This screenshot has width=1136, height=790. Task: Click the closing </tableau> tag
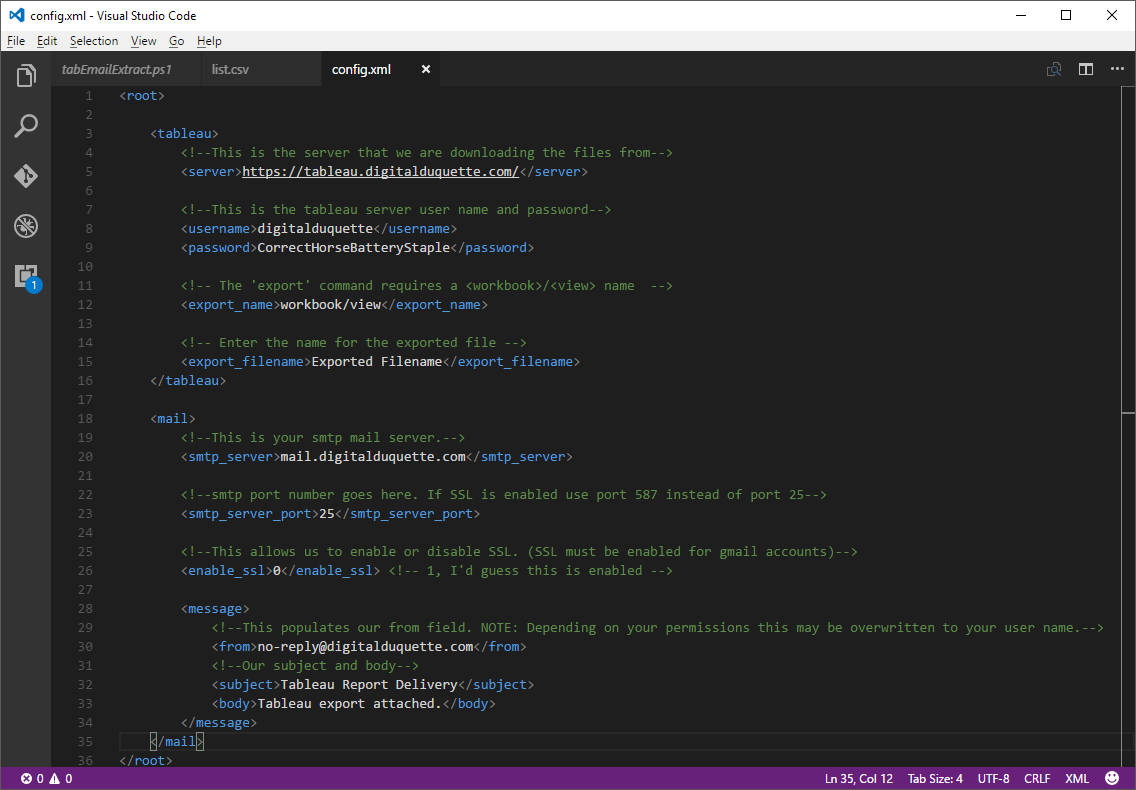[x=188, y=381]
